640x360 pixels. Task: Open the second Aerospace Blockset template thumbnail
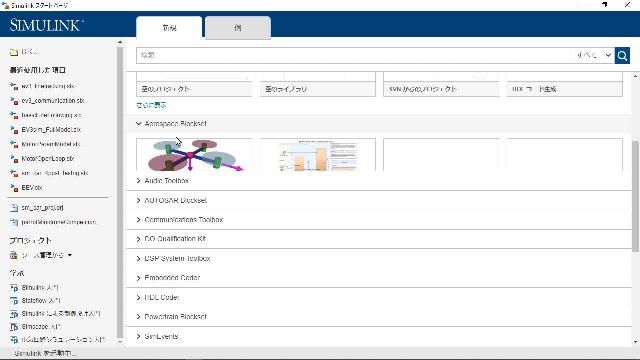click(x=318, y=155)
